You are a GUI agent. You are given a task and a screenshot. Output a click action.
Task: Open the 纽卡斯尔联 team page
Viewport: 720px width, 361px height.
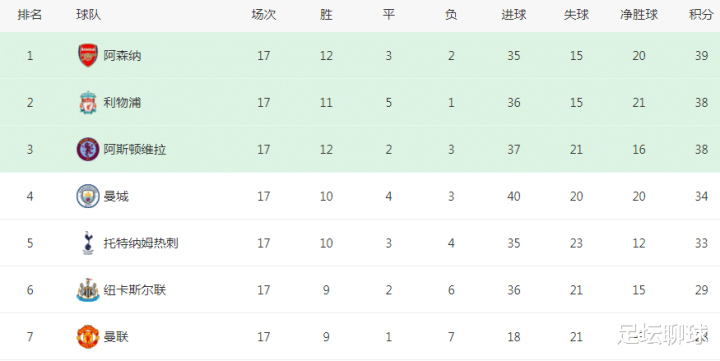pos(135,290)
